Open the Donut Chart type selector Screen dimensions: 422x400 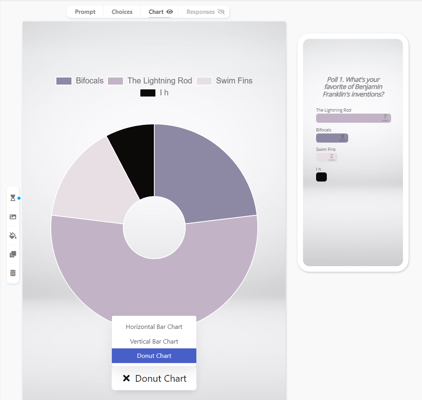pyautogui.click(x=154, y=378)
